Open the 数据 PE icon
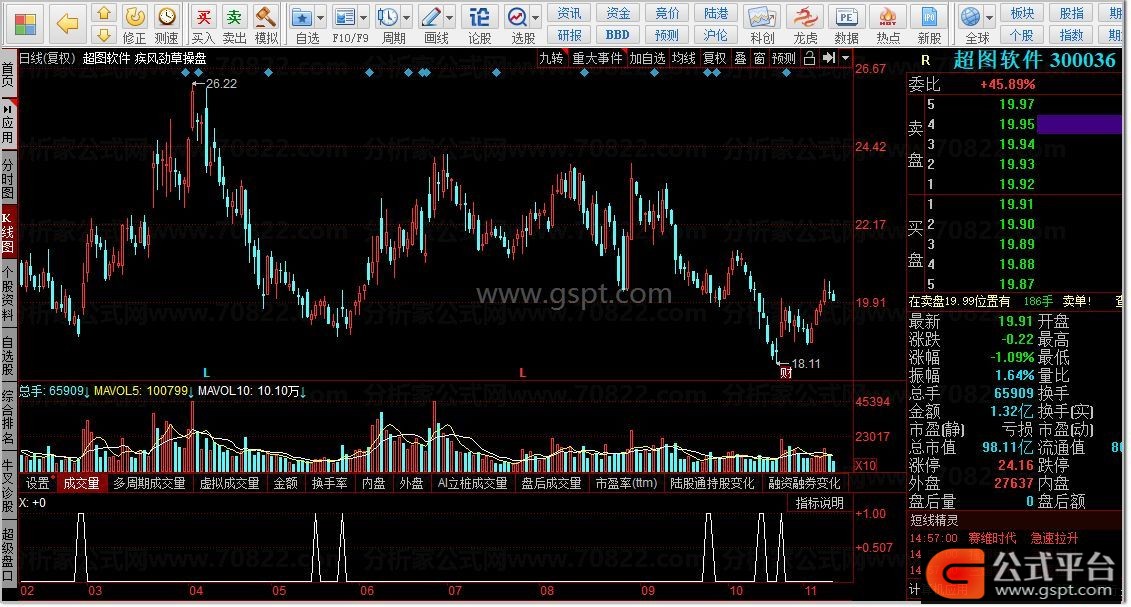Viewport: 1131px width, 607px height. click(846, 17)
